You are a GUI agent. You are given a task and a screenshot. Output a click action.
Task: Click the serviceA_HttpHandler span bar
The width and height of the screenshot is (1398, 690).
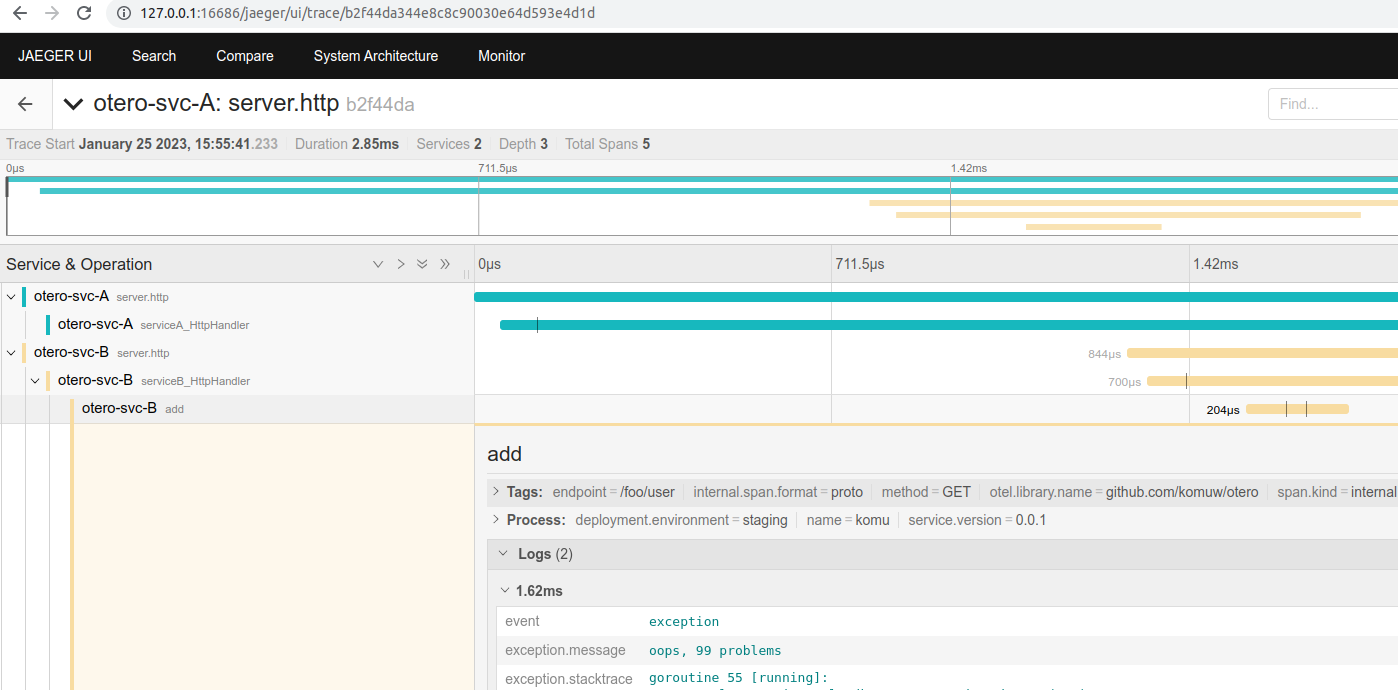(949, 325)
